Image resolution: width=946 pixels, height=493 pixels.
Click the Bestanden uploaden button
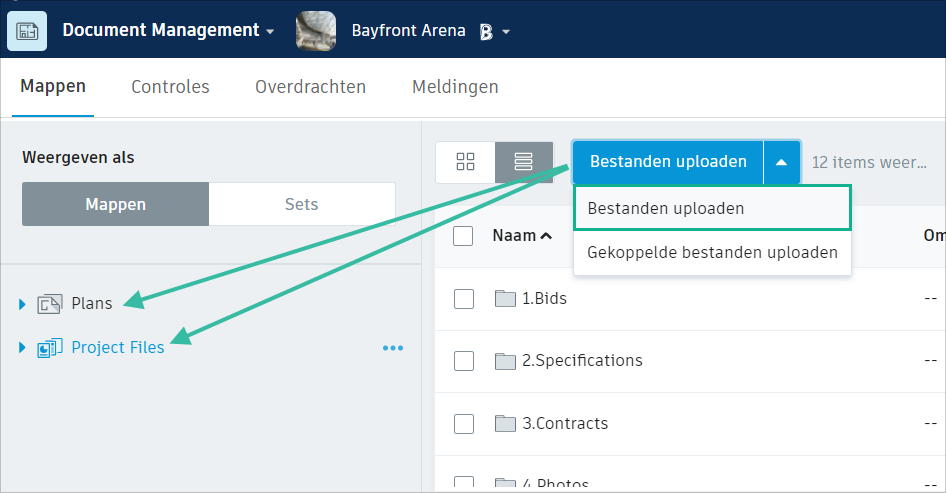click(x=668, y=162)
